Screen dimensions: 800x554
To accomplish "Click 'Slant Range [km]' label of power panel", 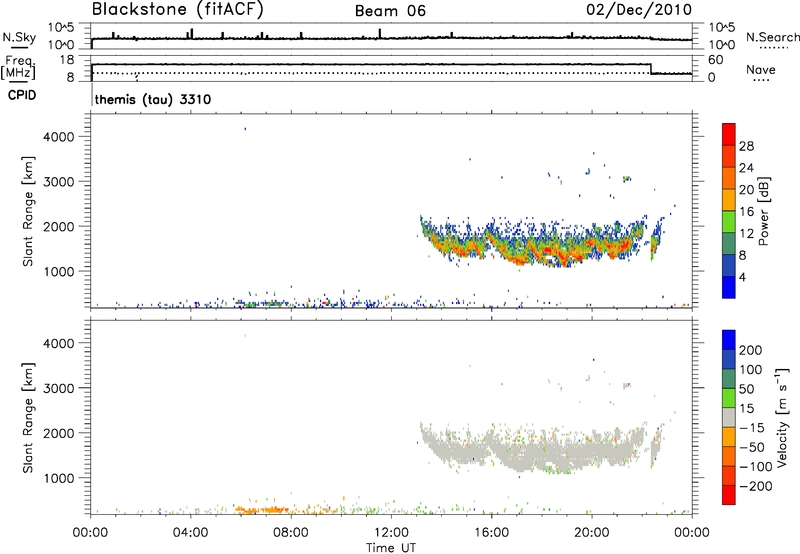I will coord(28,211).
